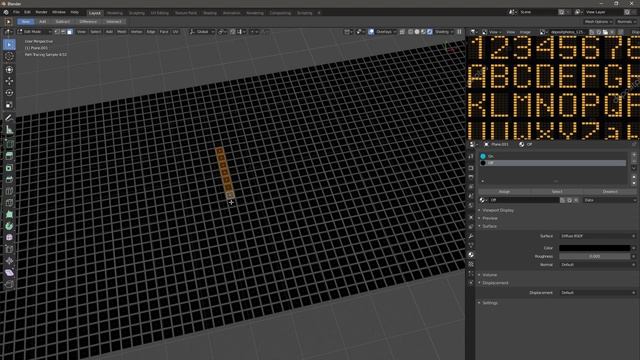Open the Overlays dropdown
Screen dimensions: 640x360
pyautogui.click(x=386, y=31)
